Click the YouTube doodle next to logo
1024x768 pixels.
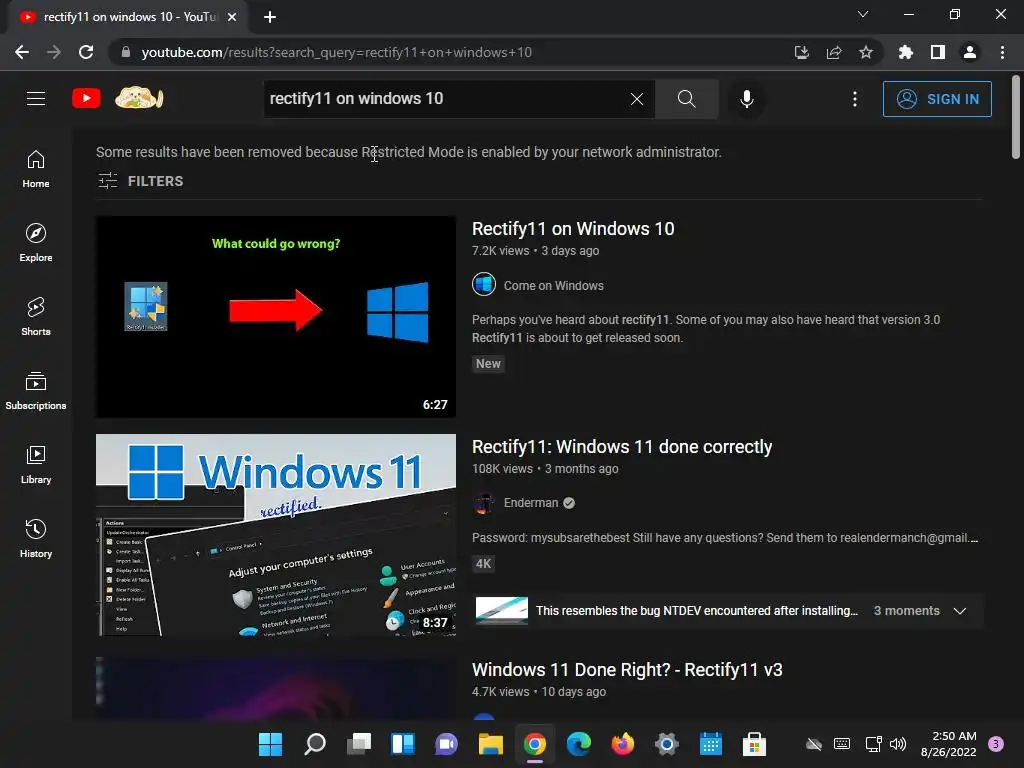click(x=139, y=99)
